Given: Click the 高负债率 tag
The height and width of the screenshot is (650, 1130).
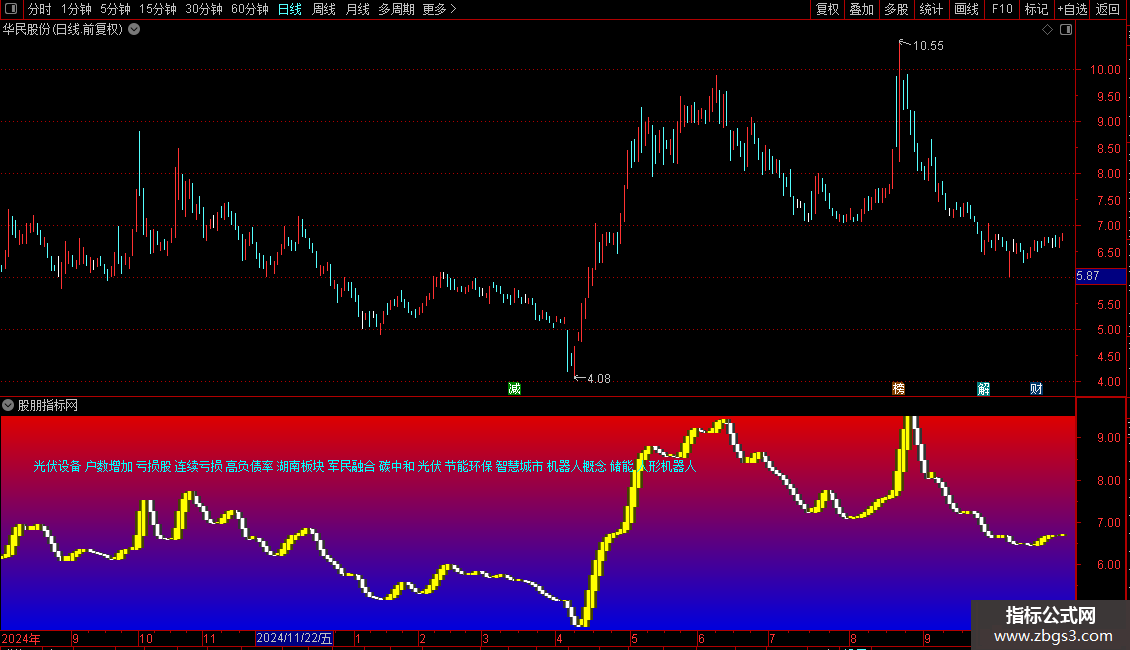Looking at the screenshot, I should 249,466.
